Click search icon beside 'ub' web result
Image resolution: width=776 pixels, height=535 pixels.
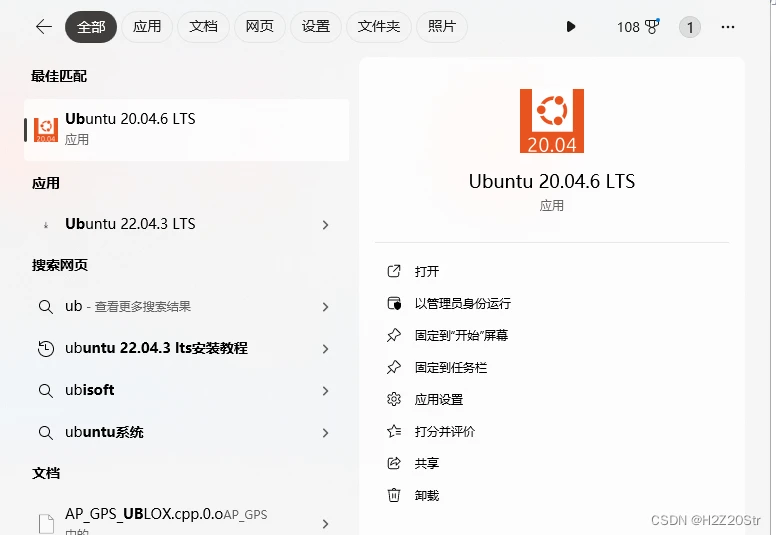click(46, 307)
